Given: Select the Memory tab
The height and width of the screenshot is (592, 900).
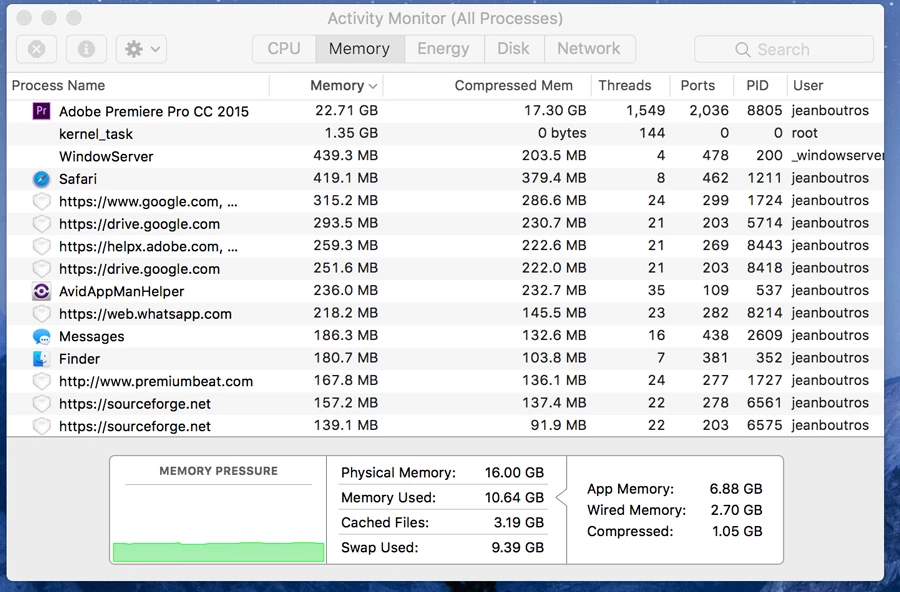Looking at the screenshot, I should [x=360, y=49].
